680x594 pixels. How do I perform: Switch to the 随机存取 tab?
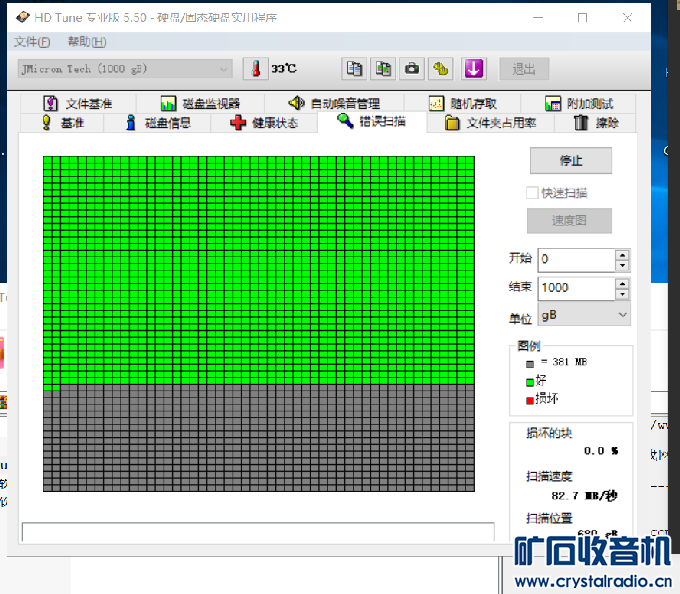(462, 104)
